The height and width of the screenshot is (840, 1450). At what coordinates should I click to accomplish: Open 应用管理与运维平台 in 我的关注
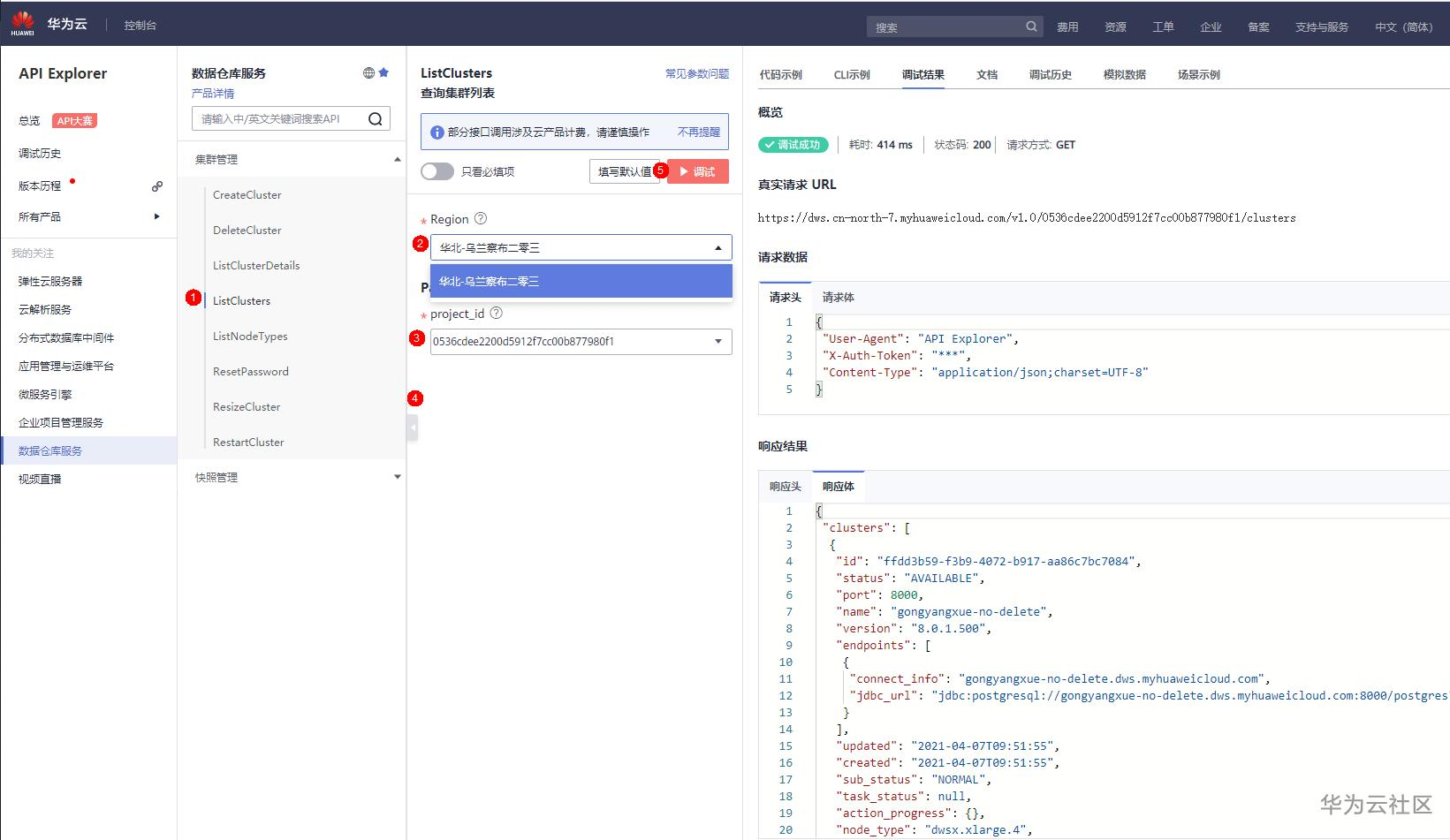pyautogui.click(x=66, y=367)
